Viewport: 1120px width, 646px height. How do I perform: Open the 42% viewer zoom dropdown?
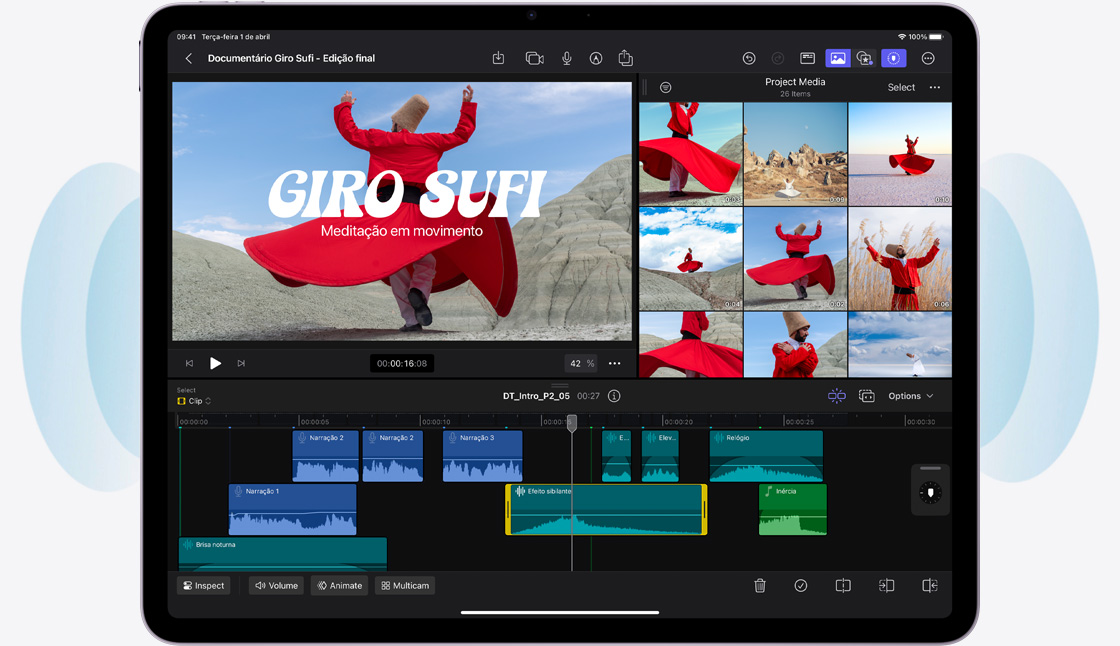(580, 363)
